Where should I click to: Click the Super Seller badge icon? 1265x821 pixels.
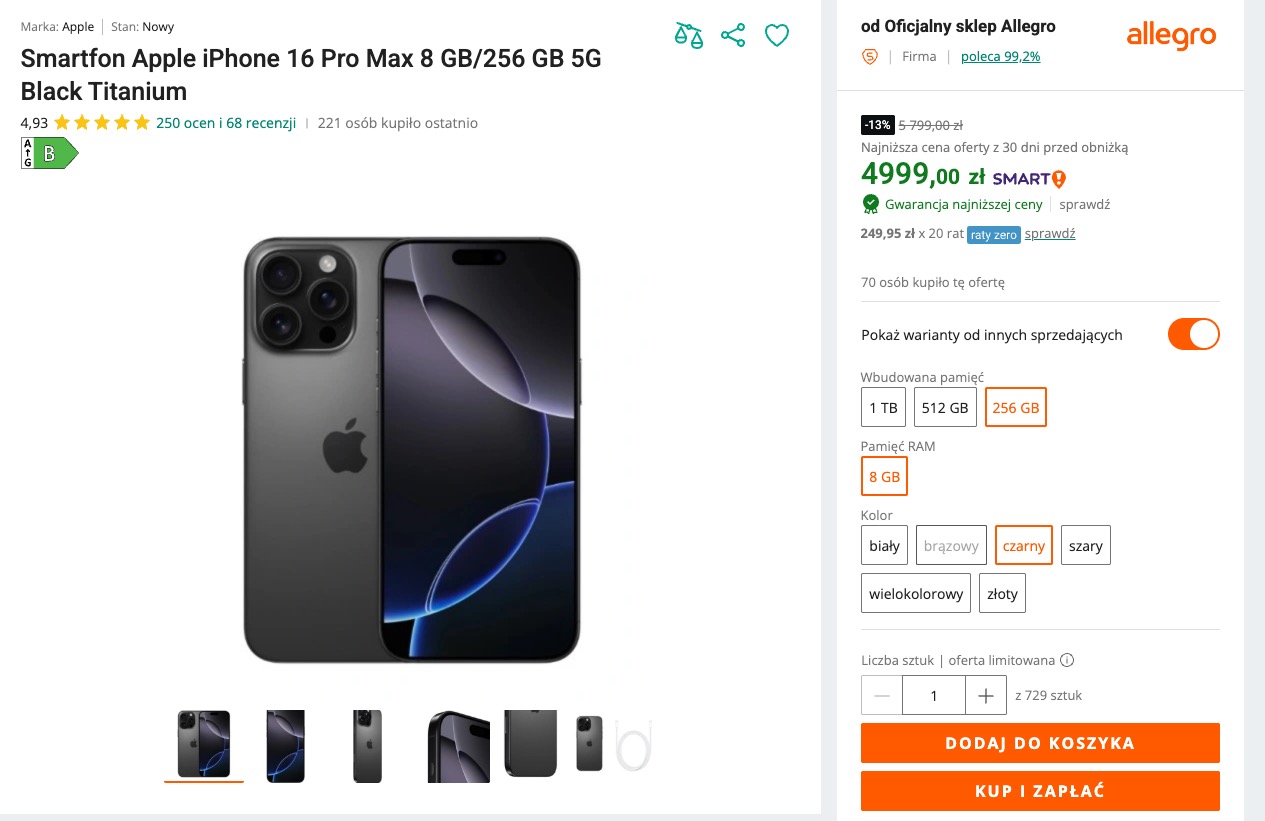(x=870, y=57)
